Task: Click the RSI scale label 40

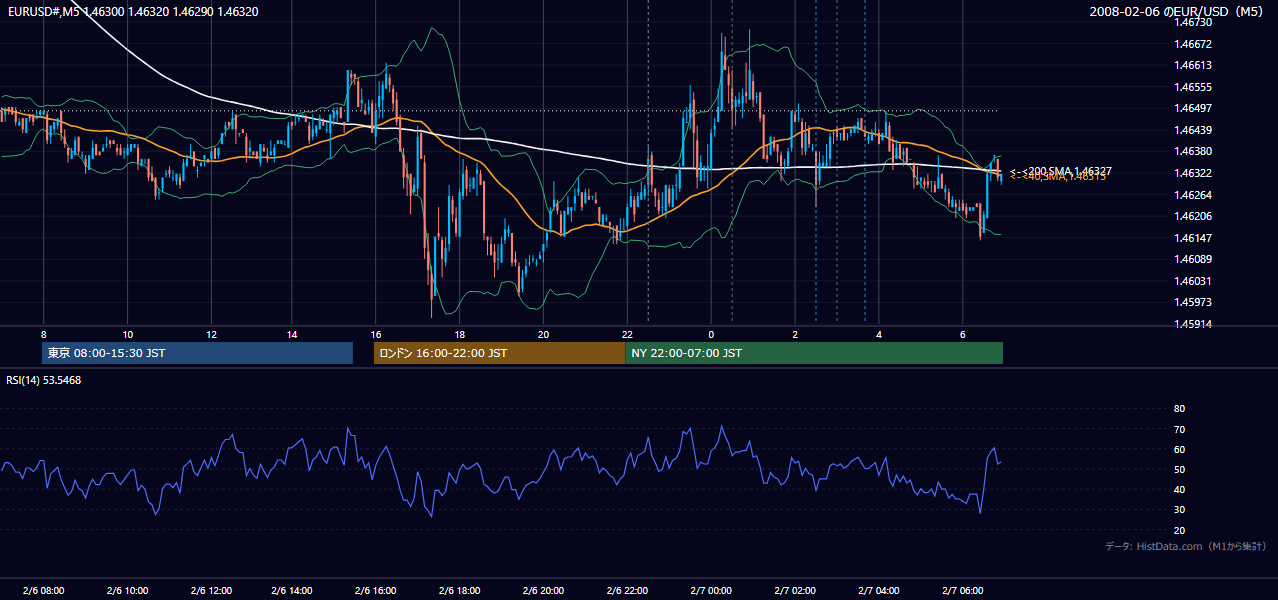Action: click(1179, 489)
